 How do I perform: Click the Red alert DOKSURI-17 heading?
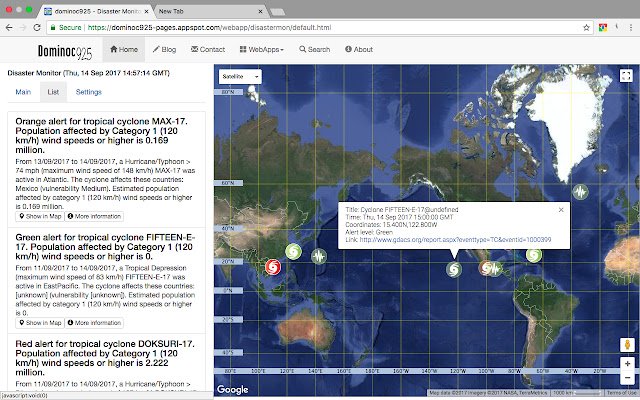(x=105, y=358)
